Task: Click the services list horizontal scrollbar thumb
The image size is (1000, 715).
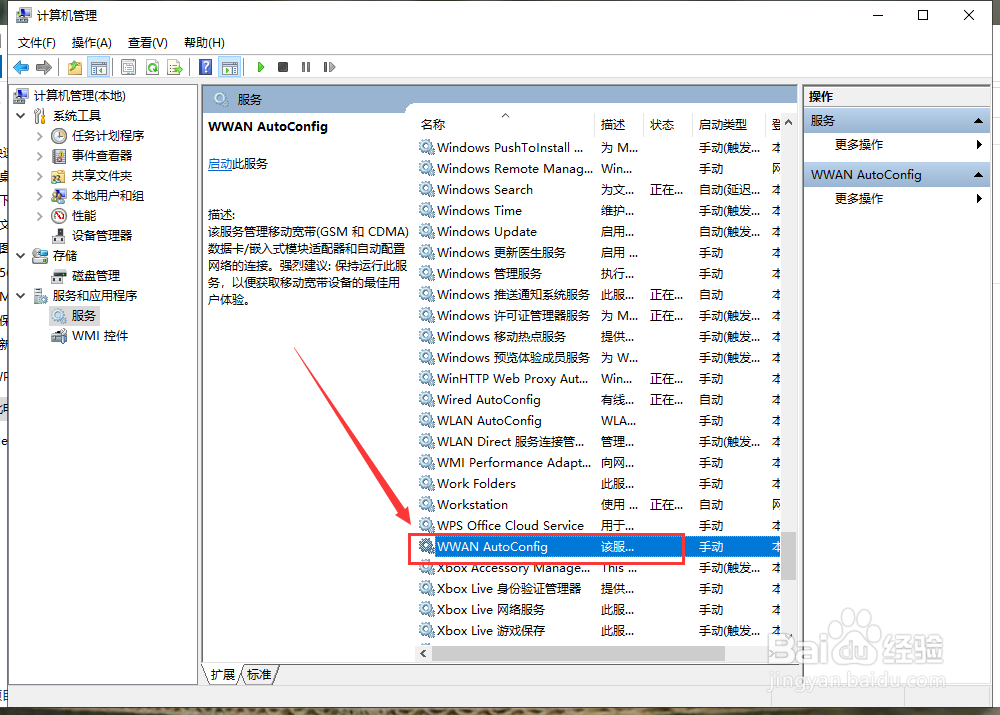Action: tap(578, 654)
